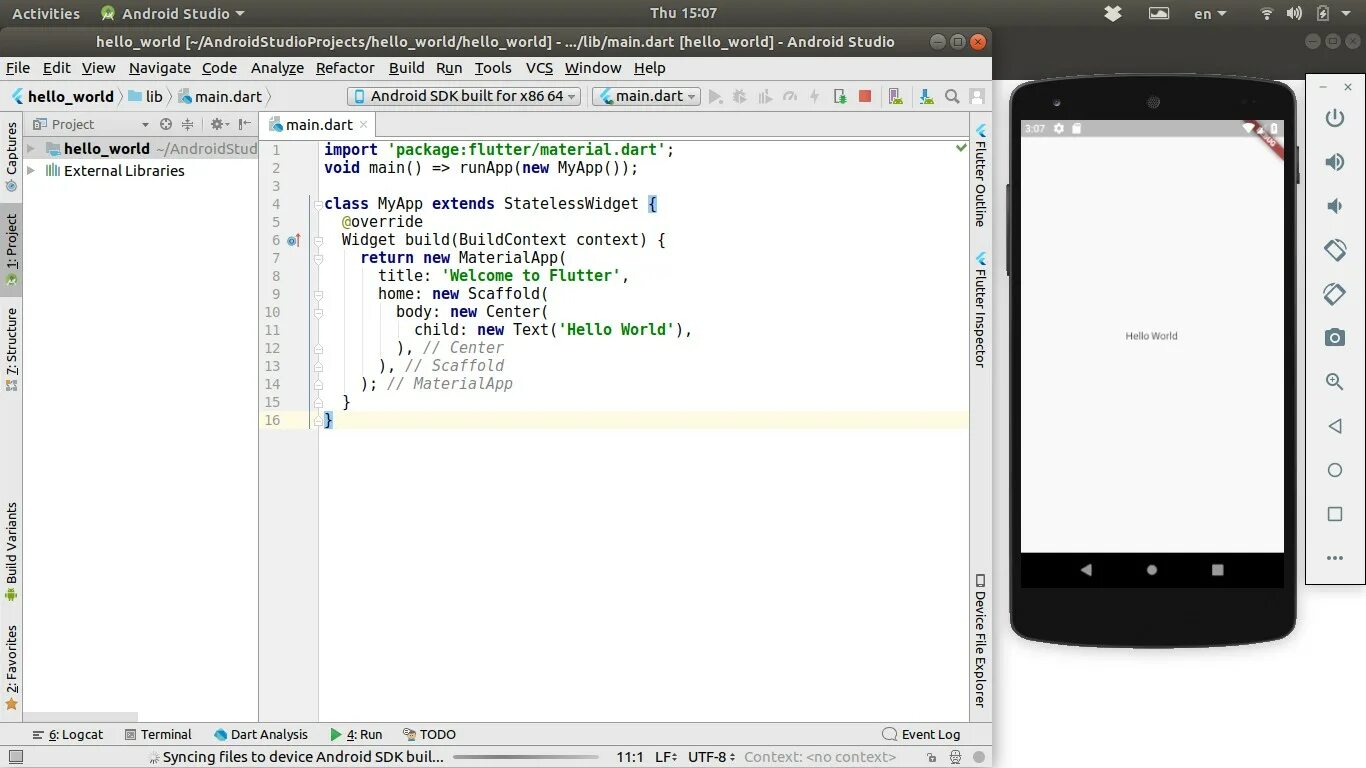Image resolution: width=1366 pixels, height=768 pixels.
Task: Select the main.dart editor tab
Action: (318, 125)
